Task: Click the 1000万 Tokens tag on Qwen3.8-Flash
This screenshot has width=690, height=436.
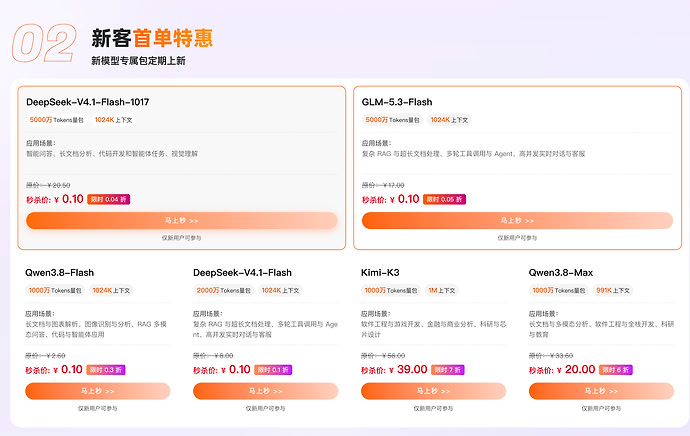Action: (x=55, y=290)
